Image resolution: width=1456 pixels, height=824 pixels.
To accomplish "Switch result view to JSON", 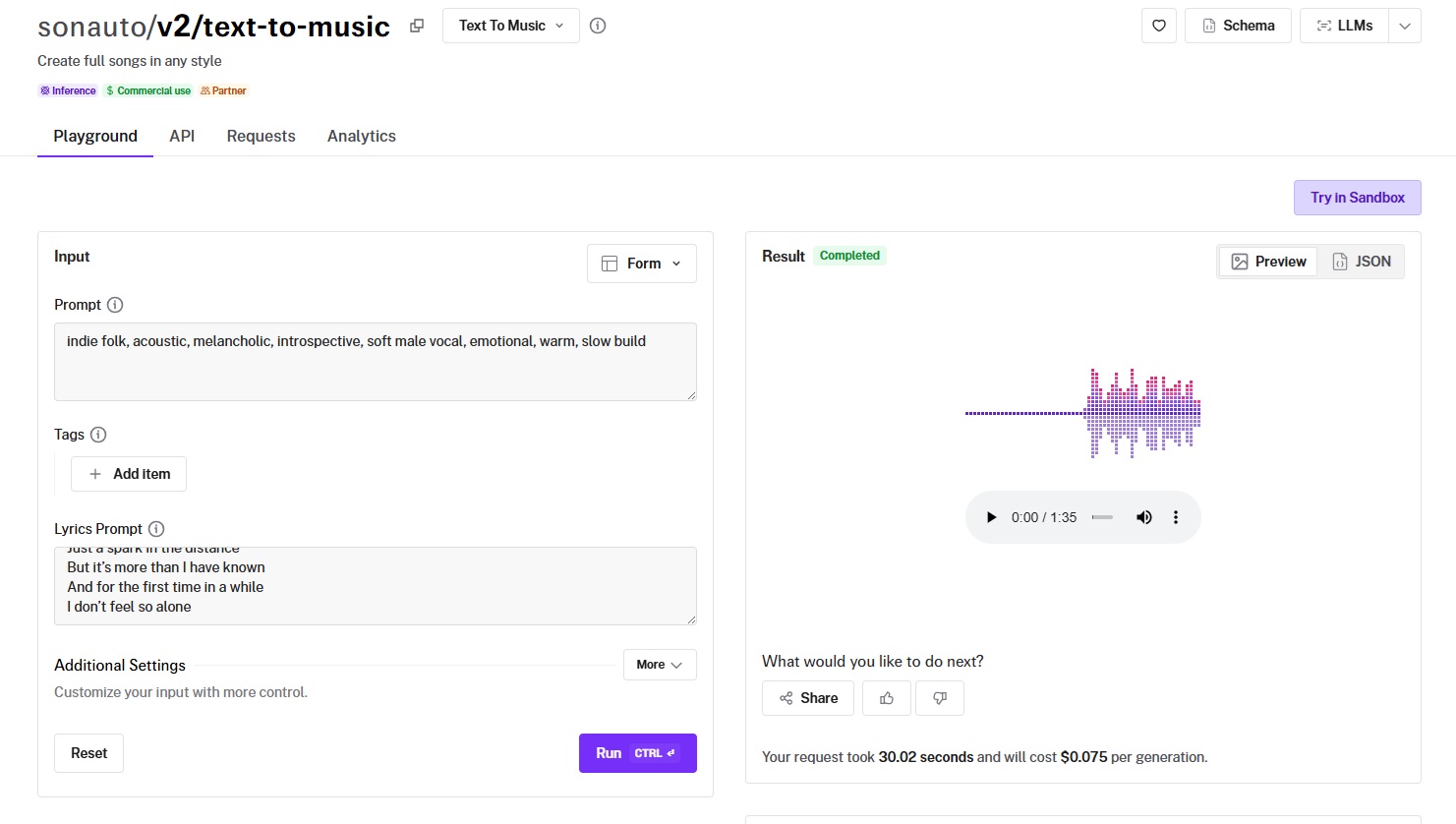I will click(1362, 262).
